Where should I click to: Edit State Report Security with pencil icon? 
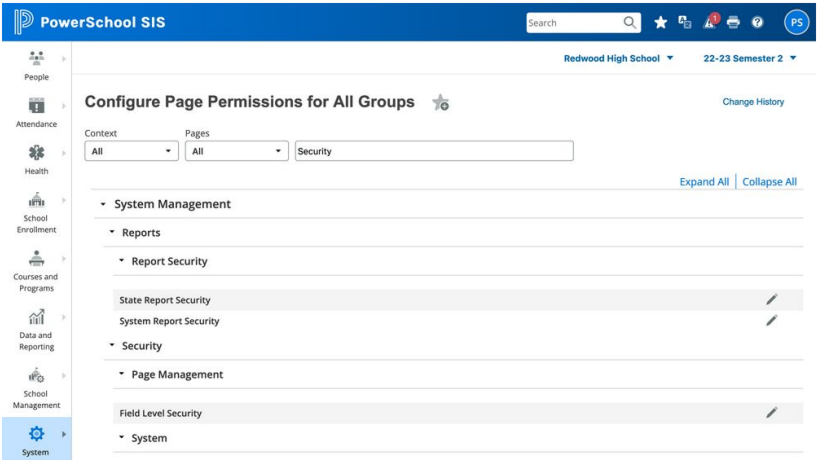tap(771, 299)
